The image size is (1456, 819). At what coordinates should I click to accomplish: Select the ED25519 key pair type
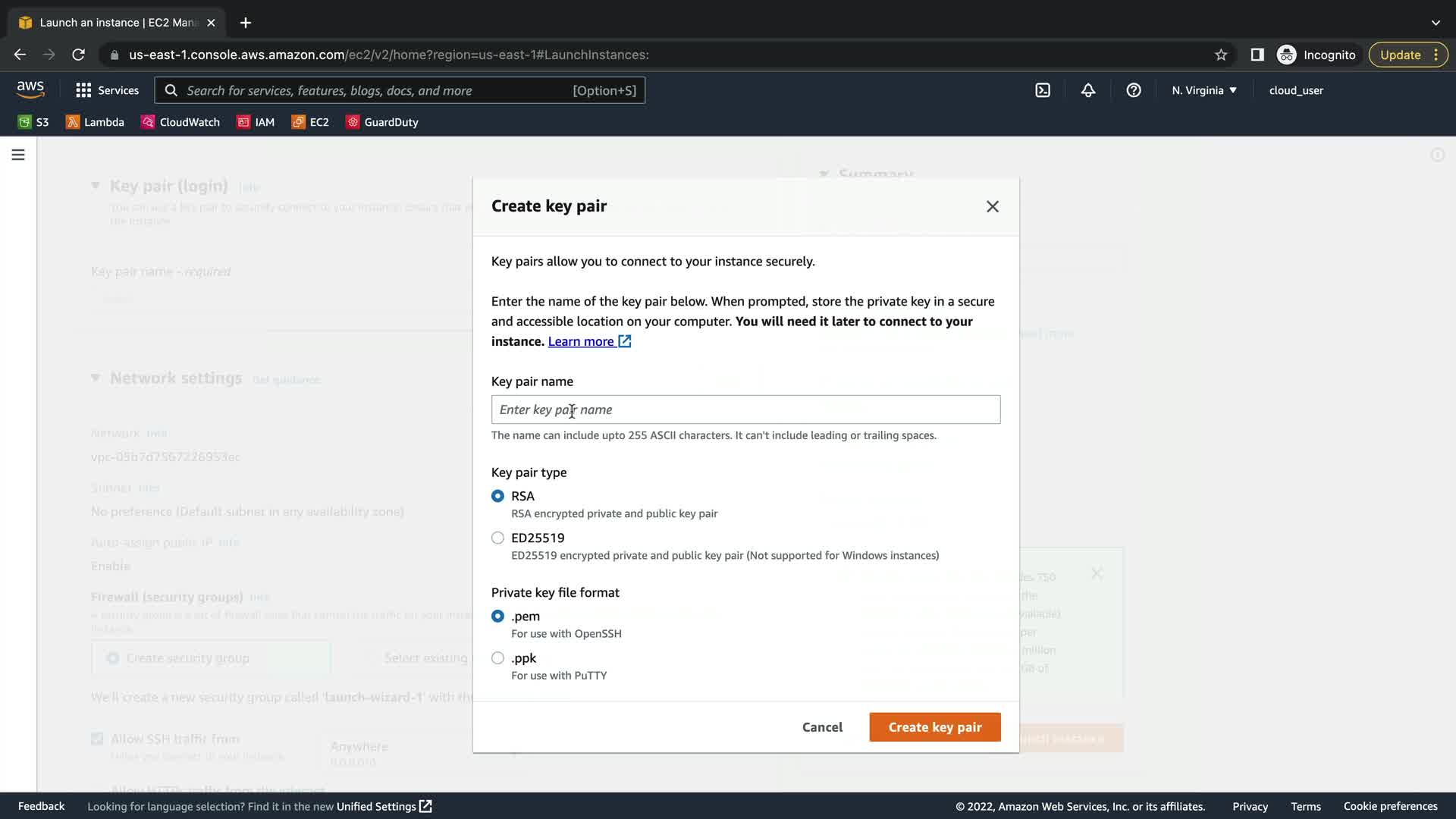(x=497, y=538)
